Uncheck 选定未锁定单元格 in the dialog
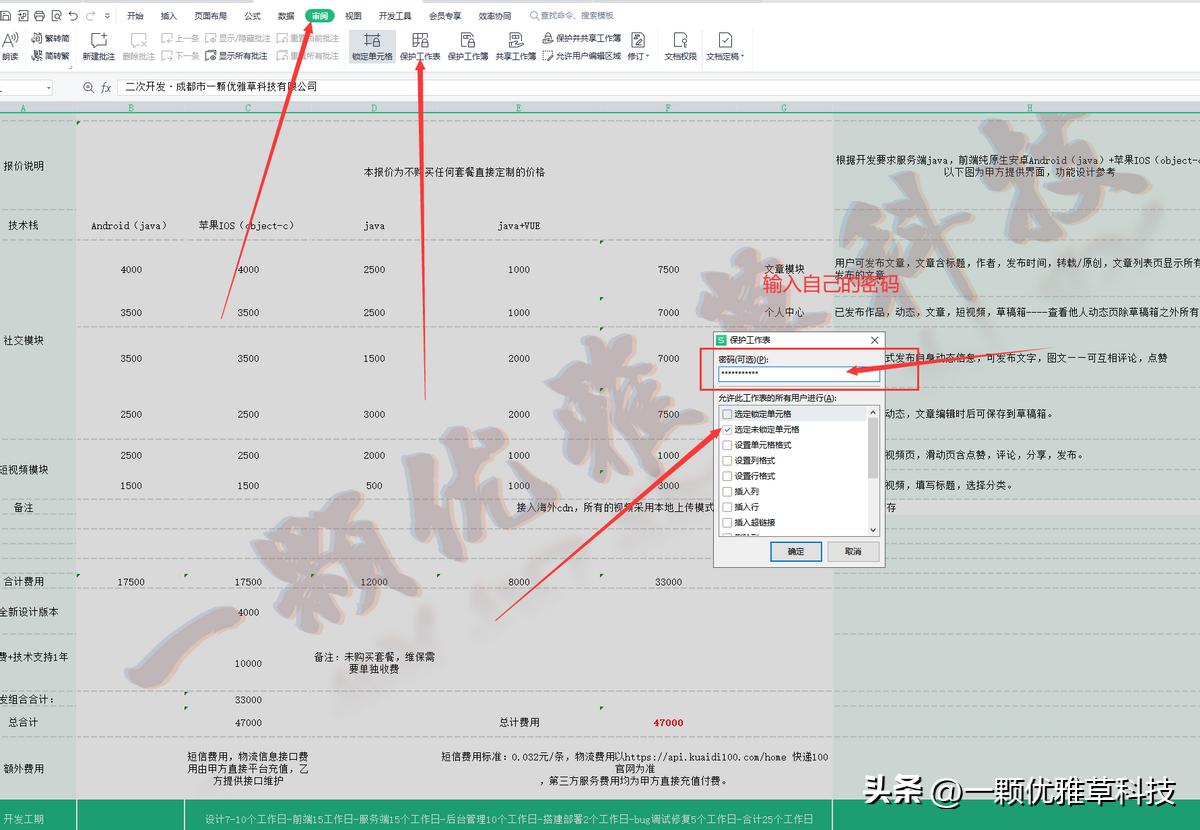This screenshot has width=1200, height=830. pos(726,428)
